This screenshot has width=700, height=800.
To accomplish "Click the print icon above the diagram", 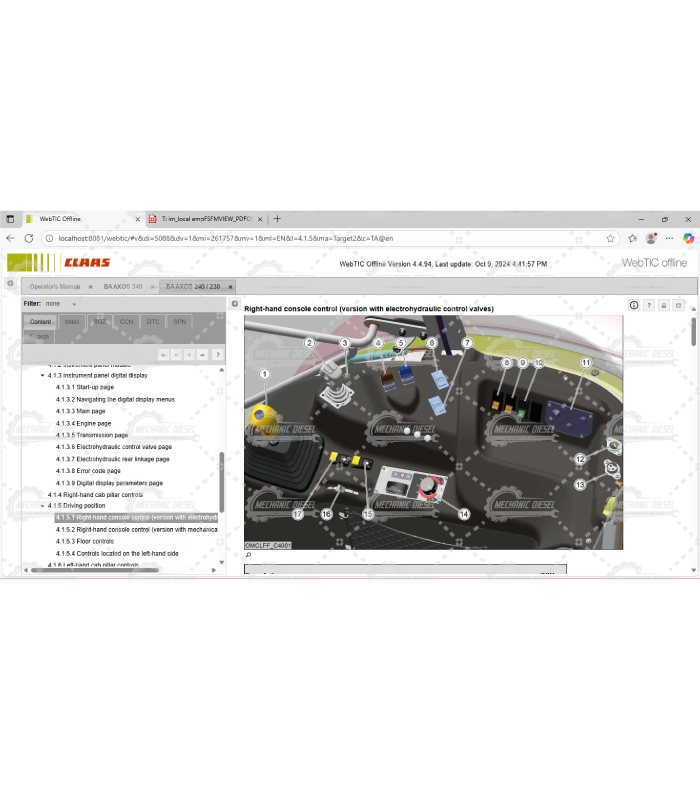I will coord(664,305).
